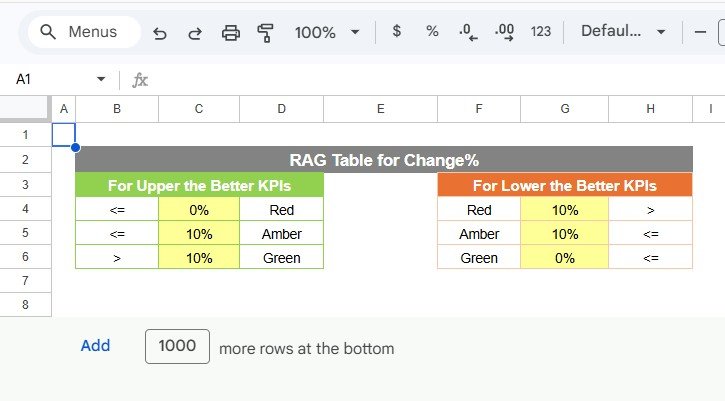Open the Name box dropdown arrow

100,79
